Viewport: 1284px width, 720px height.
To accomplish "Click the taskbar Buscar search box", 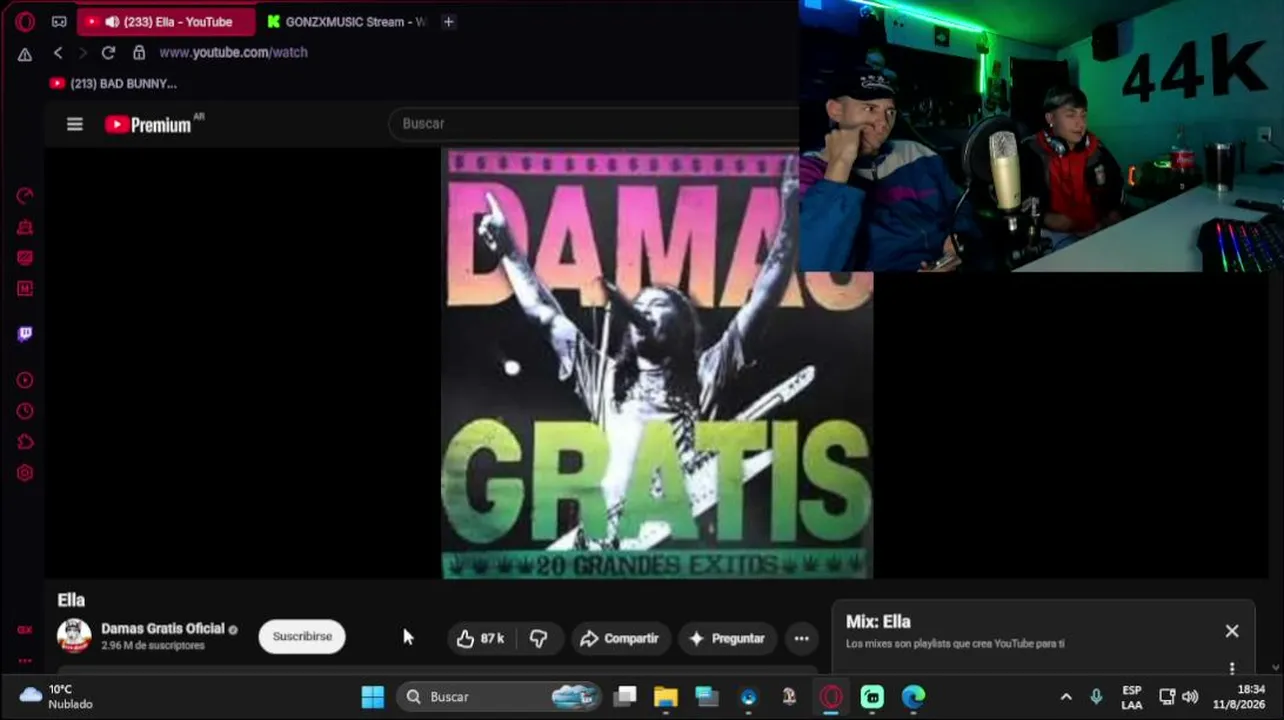I will click(x=499, y=697).
